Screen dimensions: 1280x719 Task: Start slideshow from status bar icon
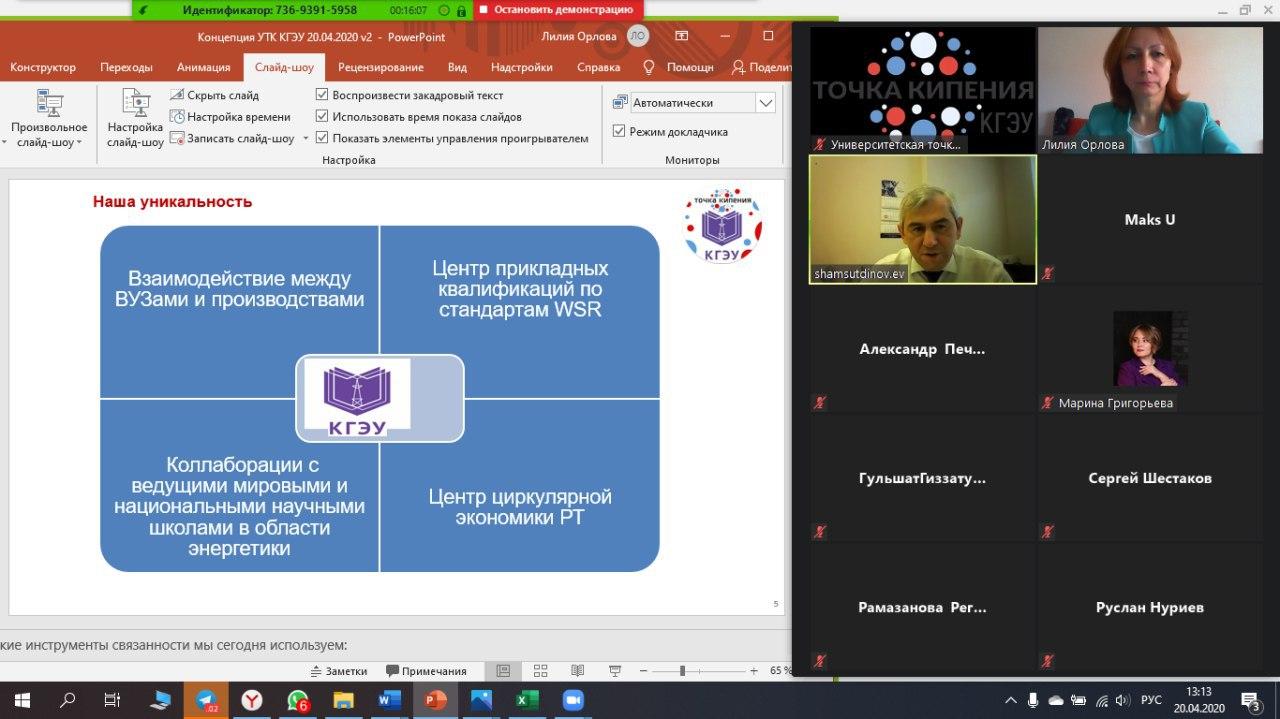(615, 671)
